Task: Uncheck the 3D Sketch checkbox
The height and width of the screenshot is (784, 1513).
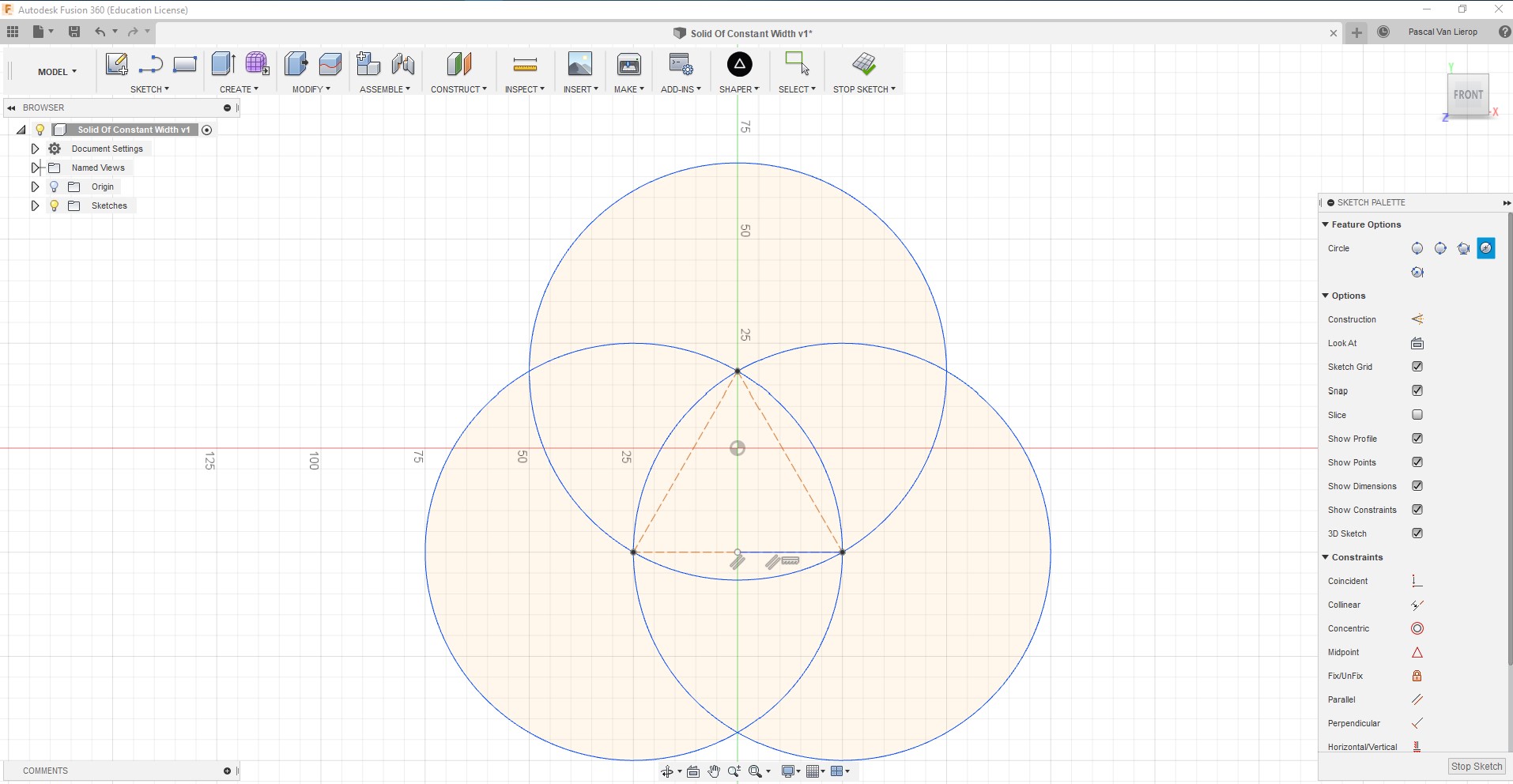Action: pos(1417,533)
